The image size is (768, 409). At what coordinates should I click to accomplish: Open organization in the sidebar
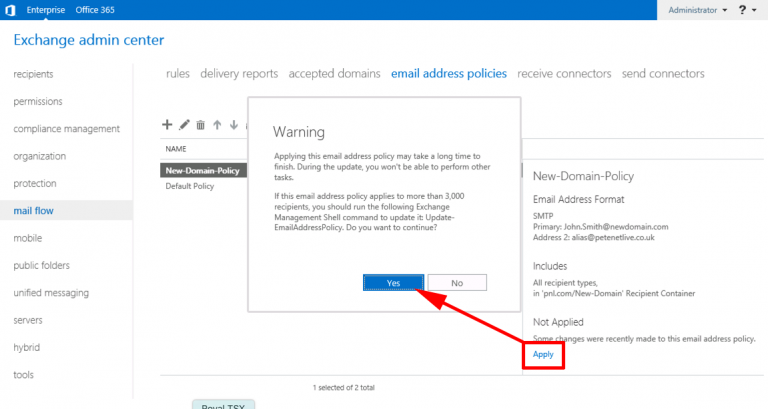click(x=40, y=156)
